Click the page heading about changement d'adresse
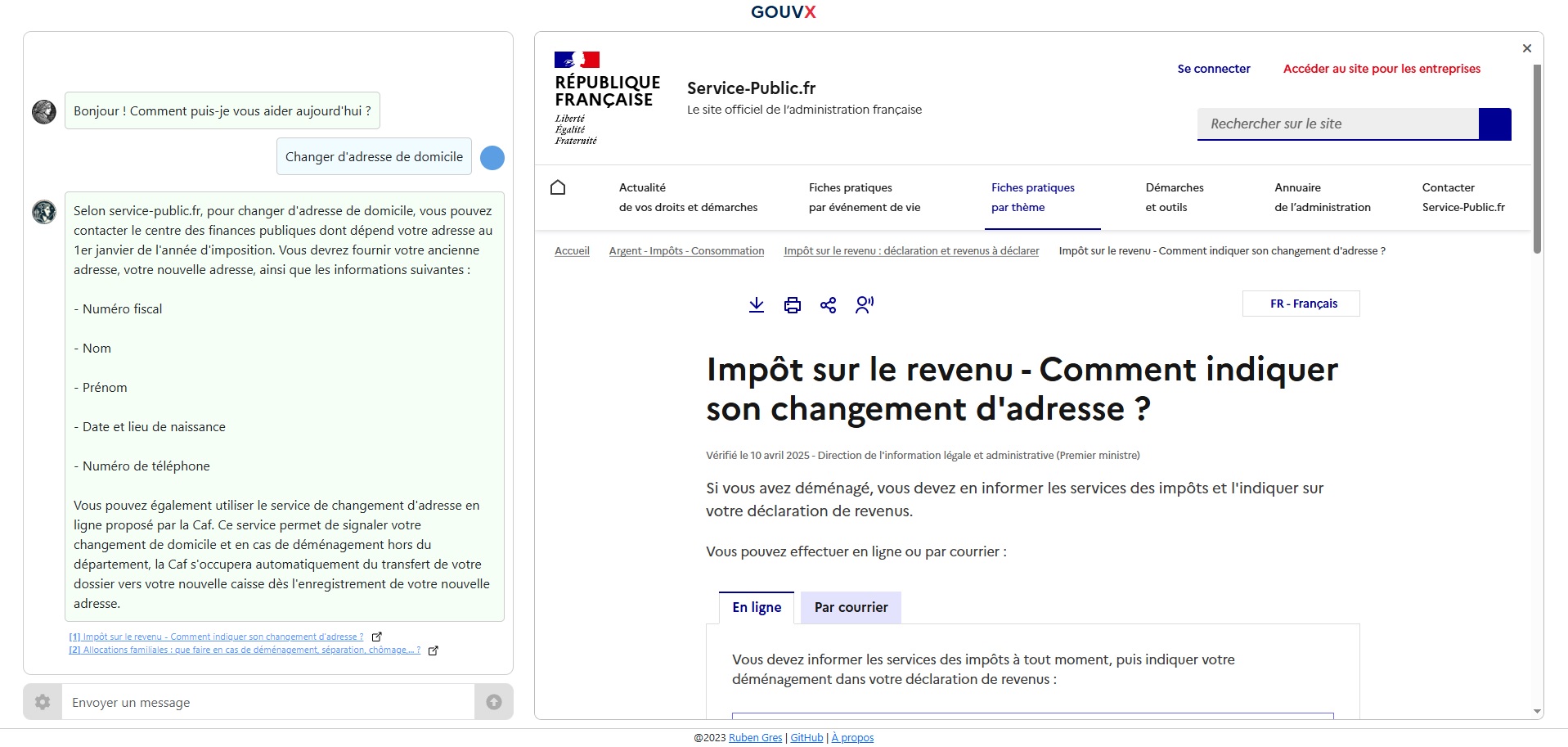Image resolution: width=1568 pixels, height=747 pixels. tap(1022, 389)
